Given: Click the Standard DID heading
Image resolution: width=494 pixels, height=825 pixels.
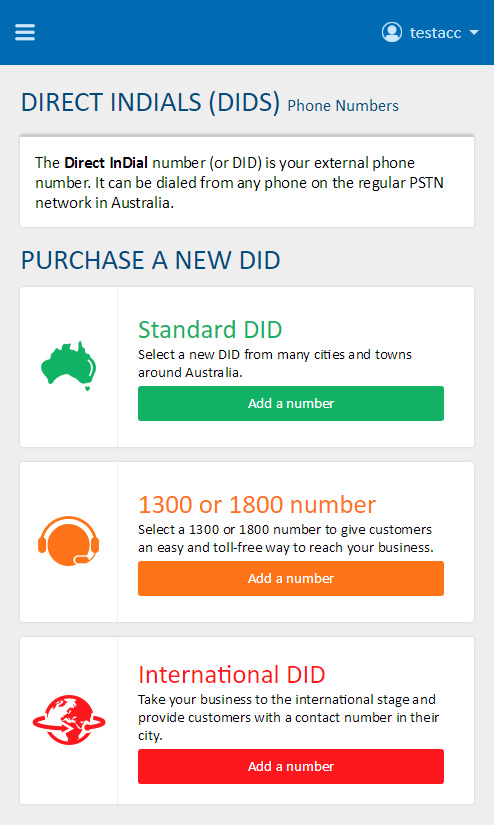Looking at the screenshot, I should (x=210, y=330).
